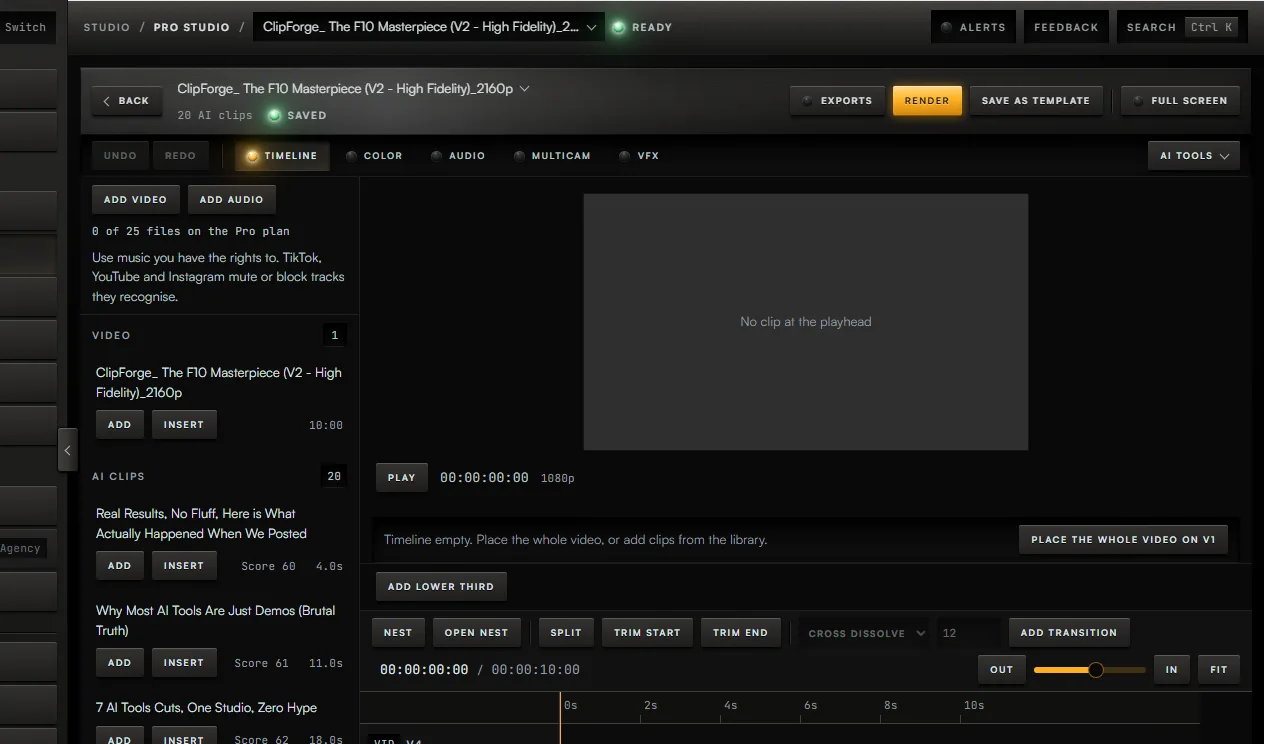1264x744 pixels.
Task: Click the SPLIT tool button
Action: (x=566, y=633)
